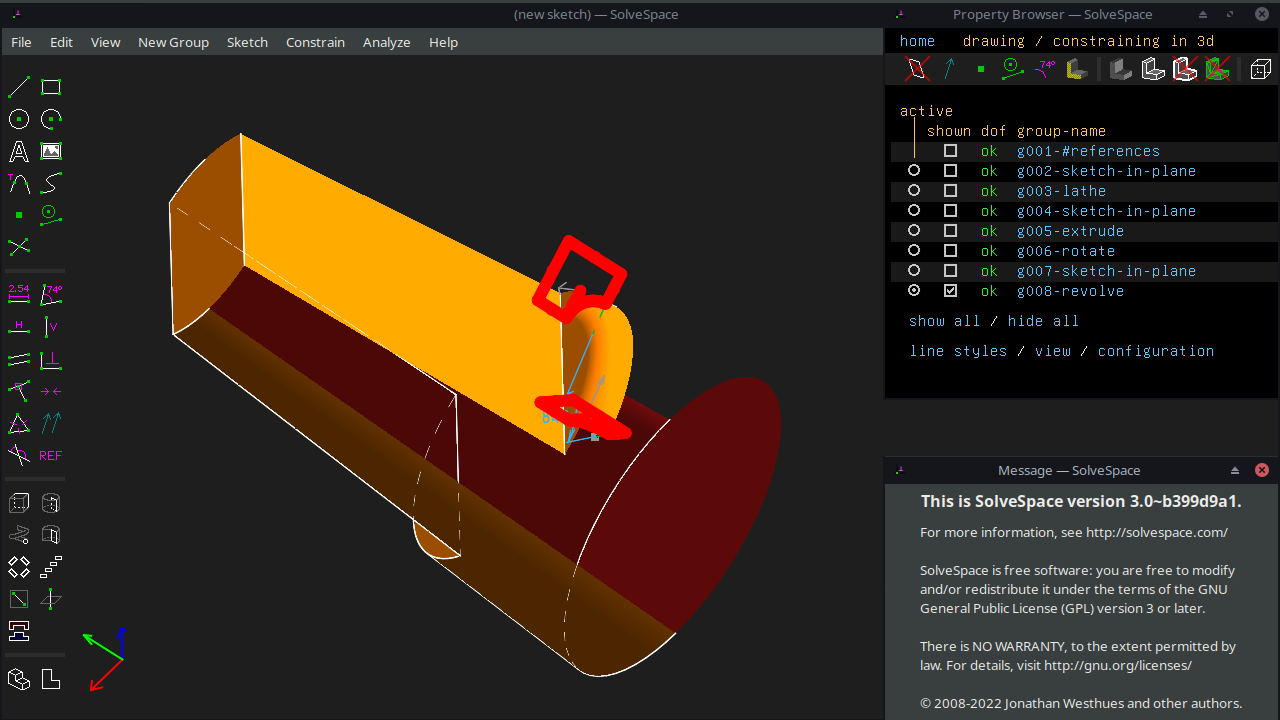
Task: Toggle points visibility with green square icon
Action: (981, 68)
